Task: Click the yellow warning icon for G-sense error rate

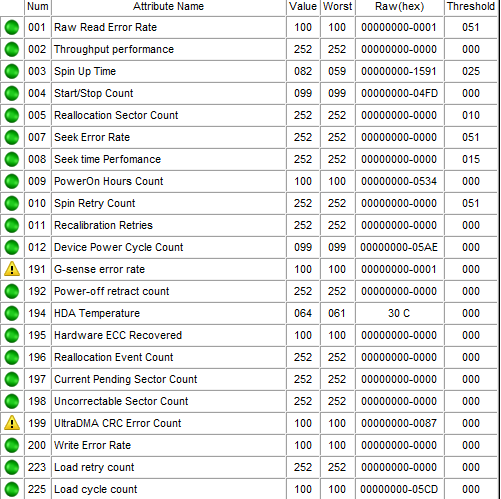Action: click(x=12, y=269)
